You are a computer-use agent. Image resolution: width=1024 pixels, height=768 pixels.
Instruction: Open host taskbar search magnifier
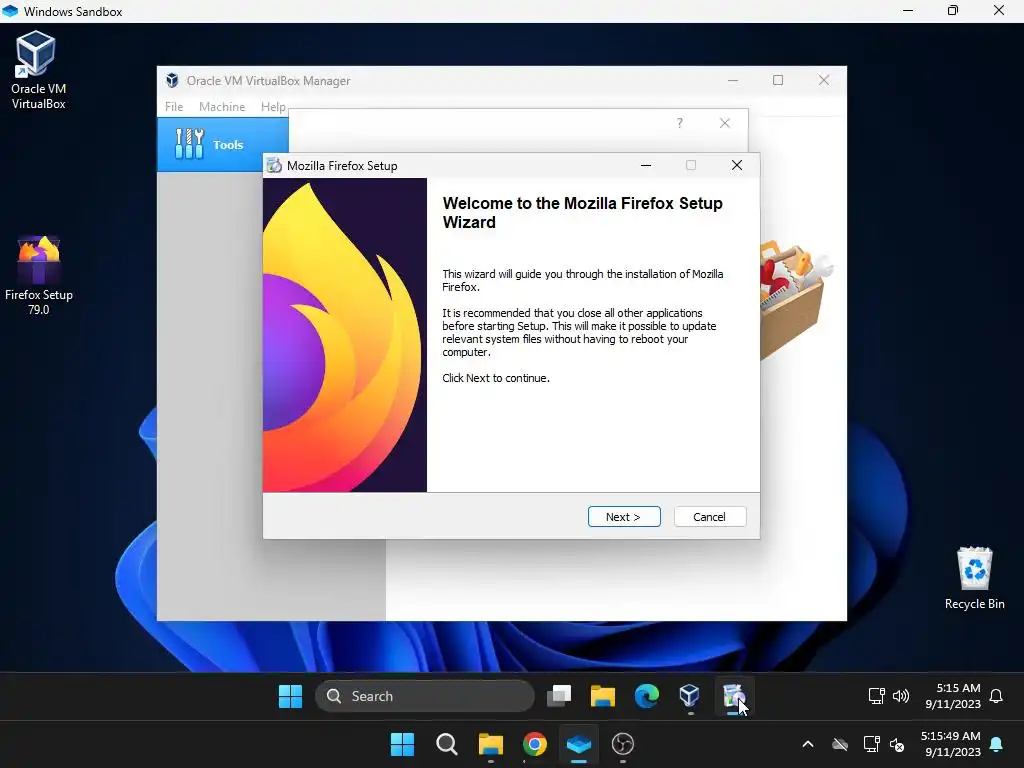pos(447,744)
